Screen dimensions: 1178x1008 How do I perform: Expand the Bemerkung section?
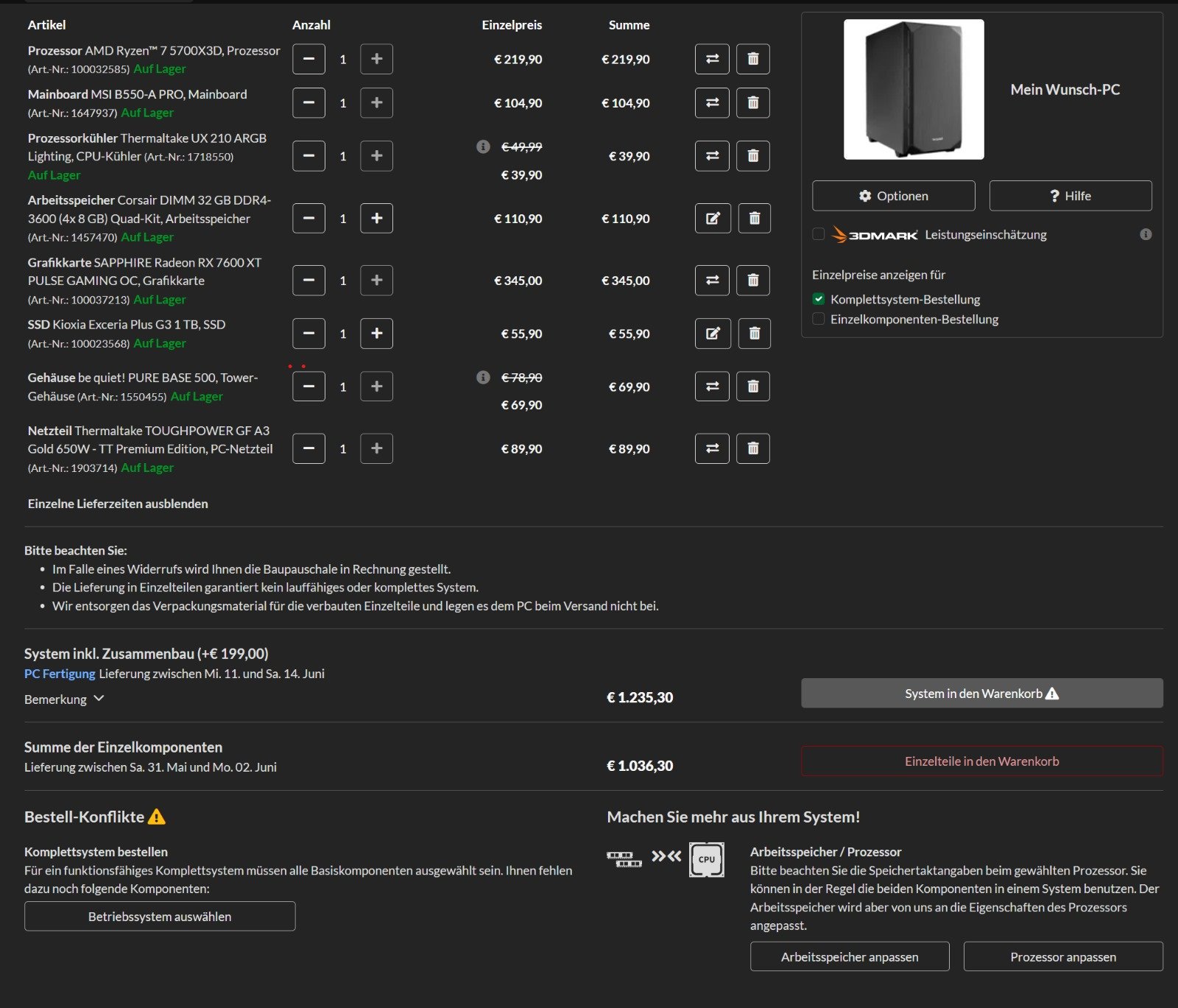pyautogui.click(x=64, y=699)
